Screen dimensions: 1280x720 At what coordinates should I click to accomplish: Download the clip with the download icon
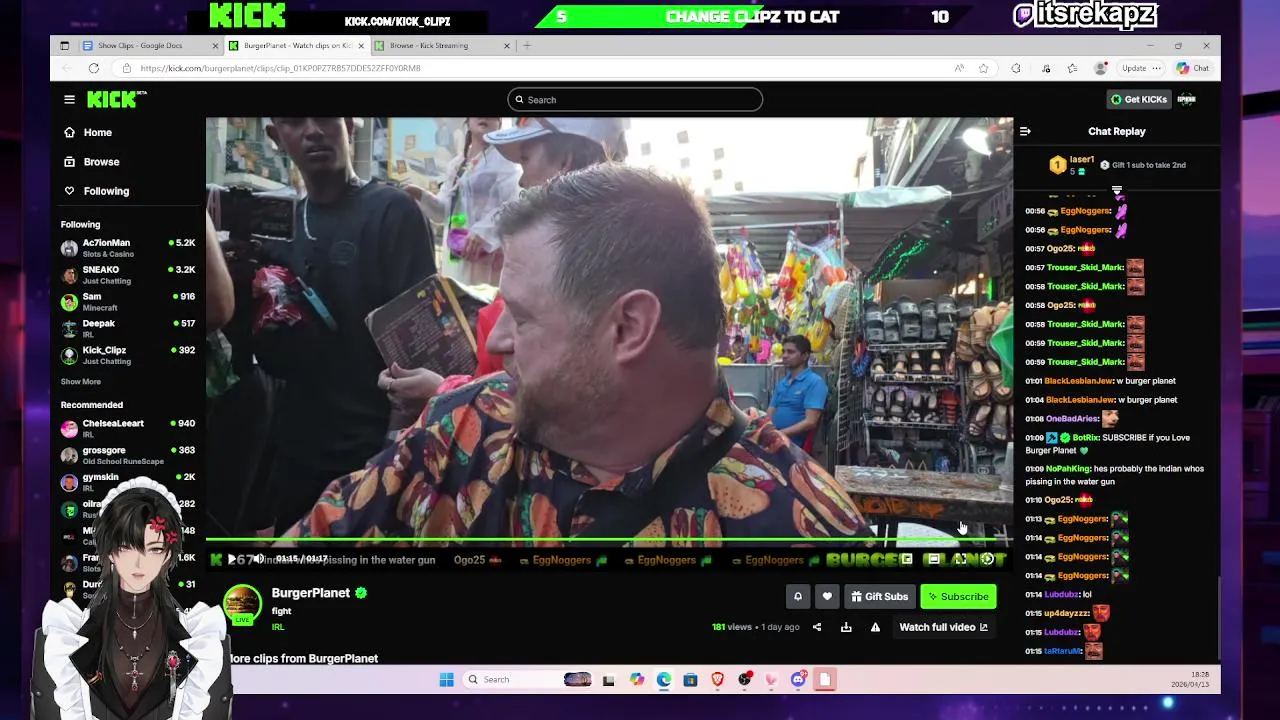coord(846,627)
